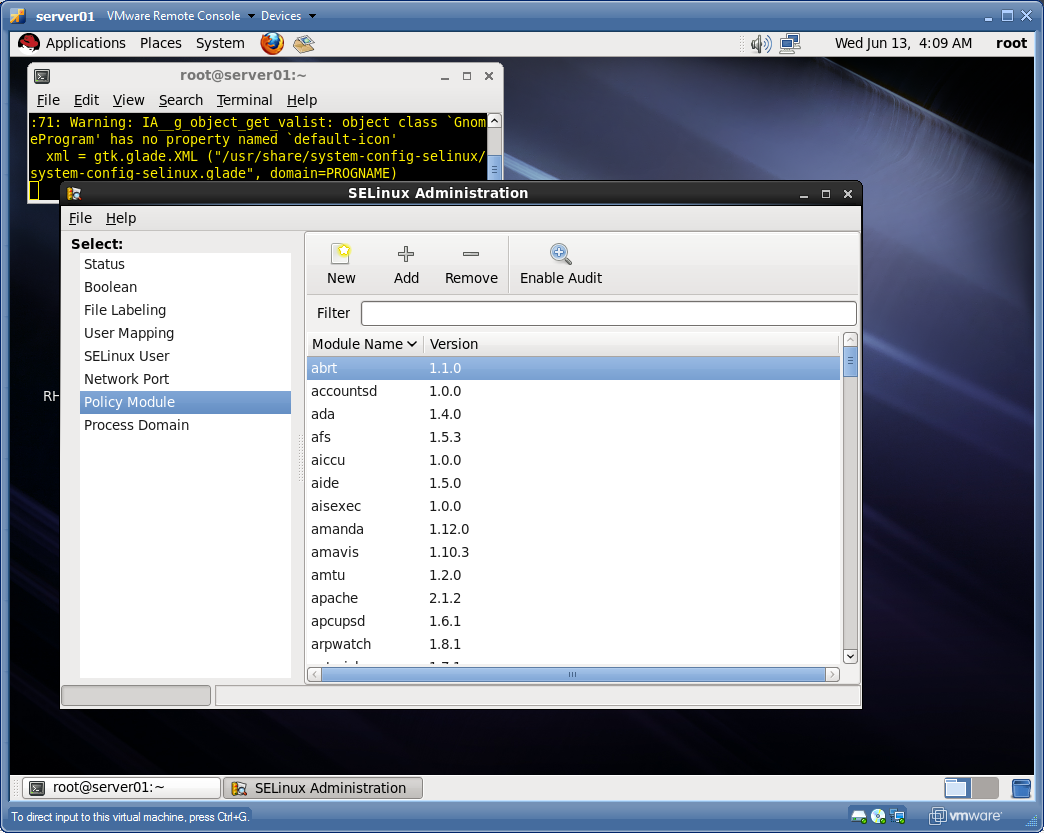The height and width of the screenshot is (833, 1044).
Task: Open the Applications menu
Action: pyautogui.click(x=85, y=43)
